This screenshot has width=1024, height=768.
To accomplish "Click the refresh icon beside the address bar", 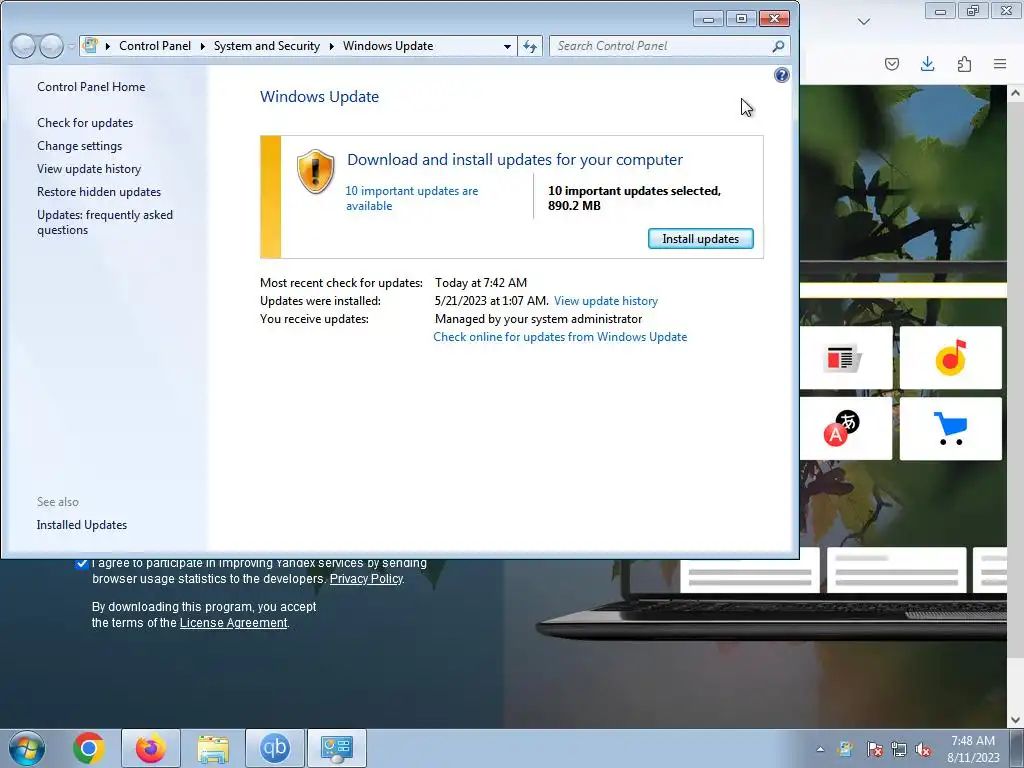I will tap(530, 46).
